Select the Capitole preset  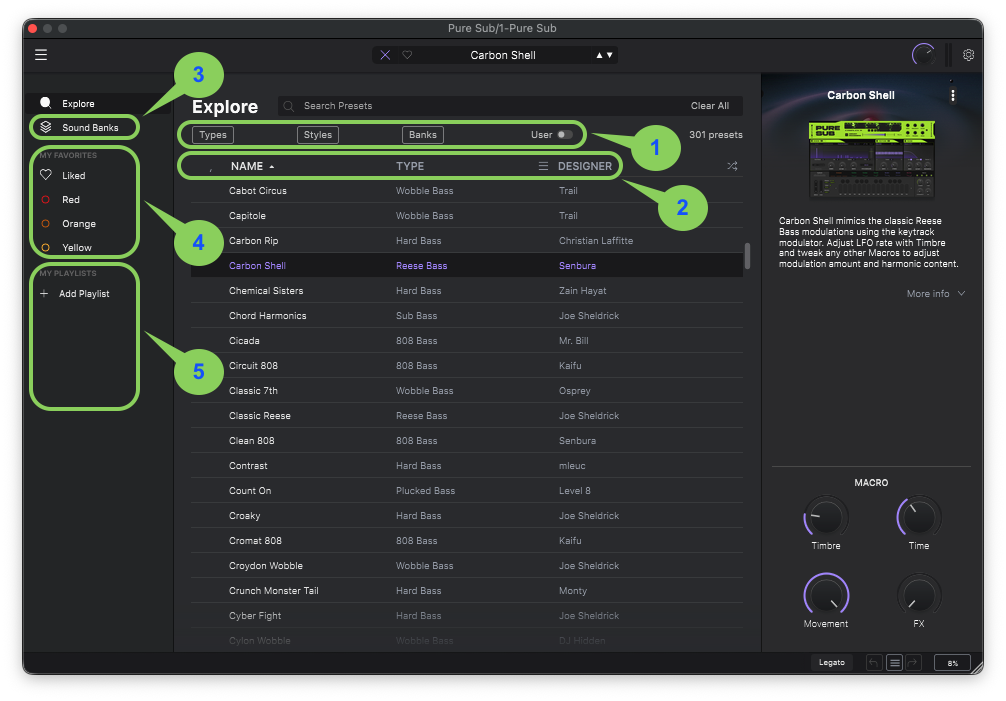click(x=466, y=215)
